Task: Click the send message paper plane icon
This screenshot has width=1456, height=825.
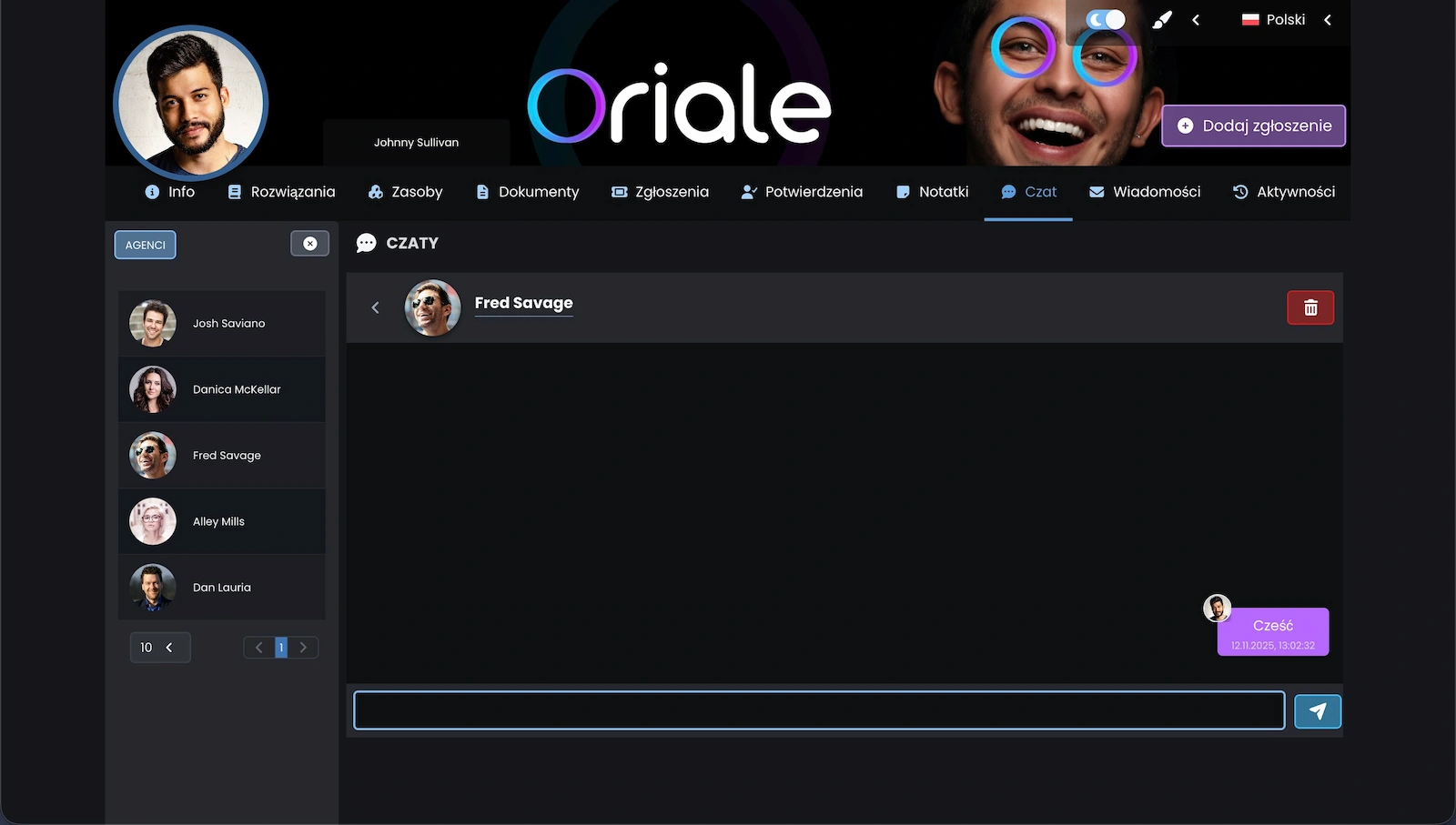Action: coord(1317,711)
